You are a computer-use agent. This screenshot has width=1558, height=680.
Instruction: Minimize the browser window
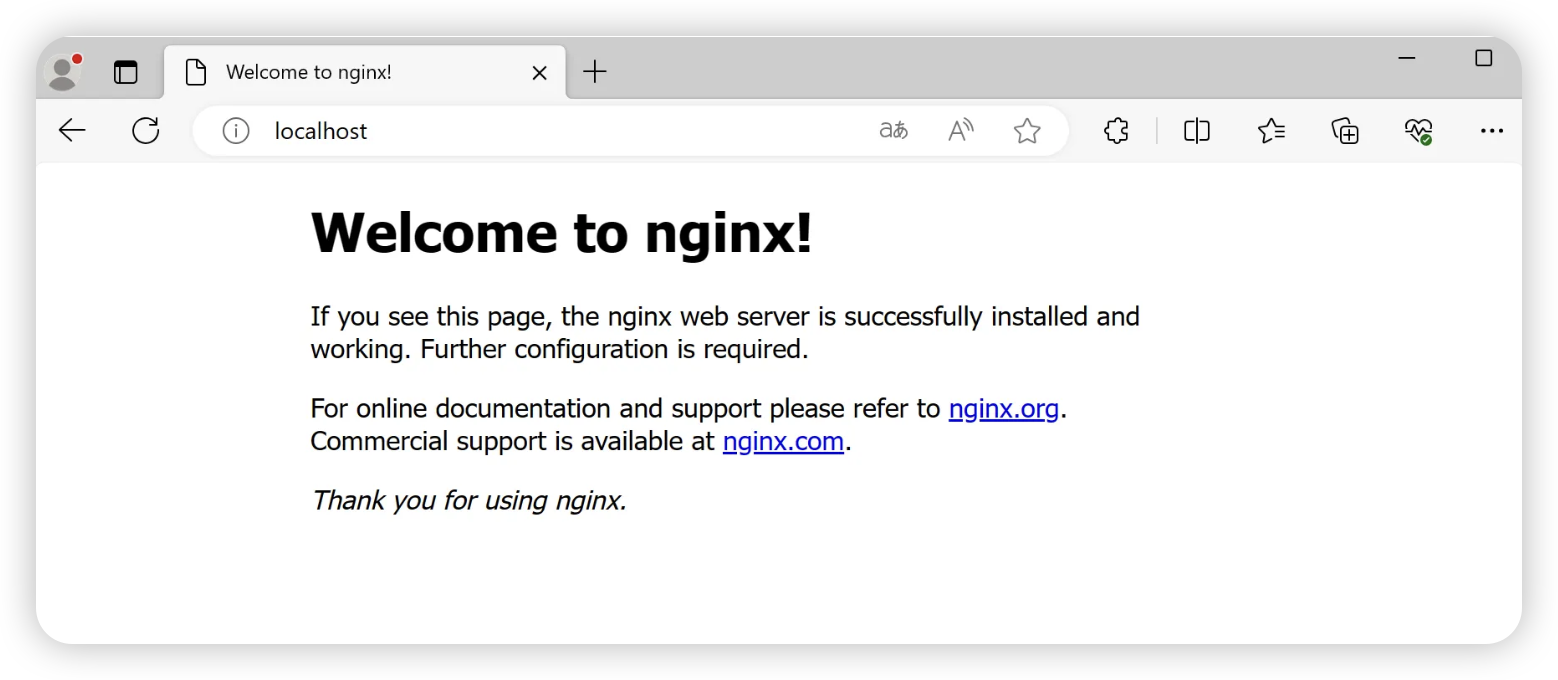point(1407,58)
